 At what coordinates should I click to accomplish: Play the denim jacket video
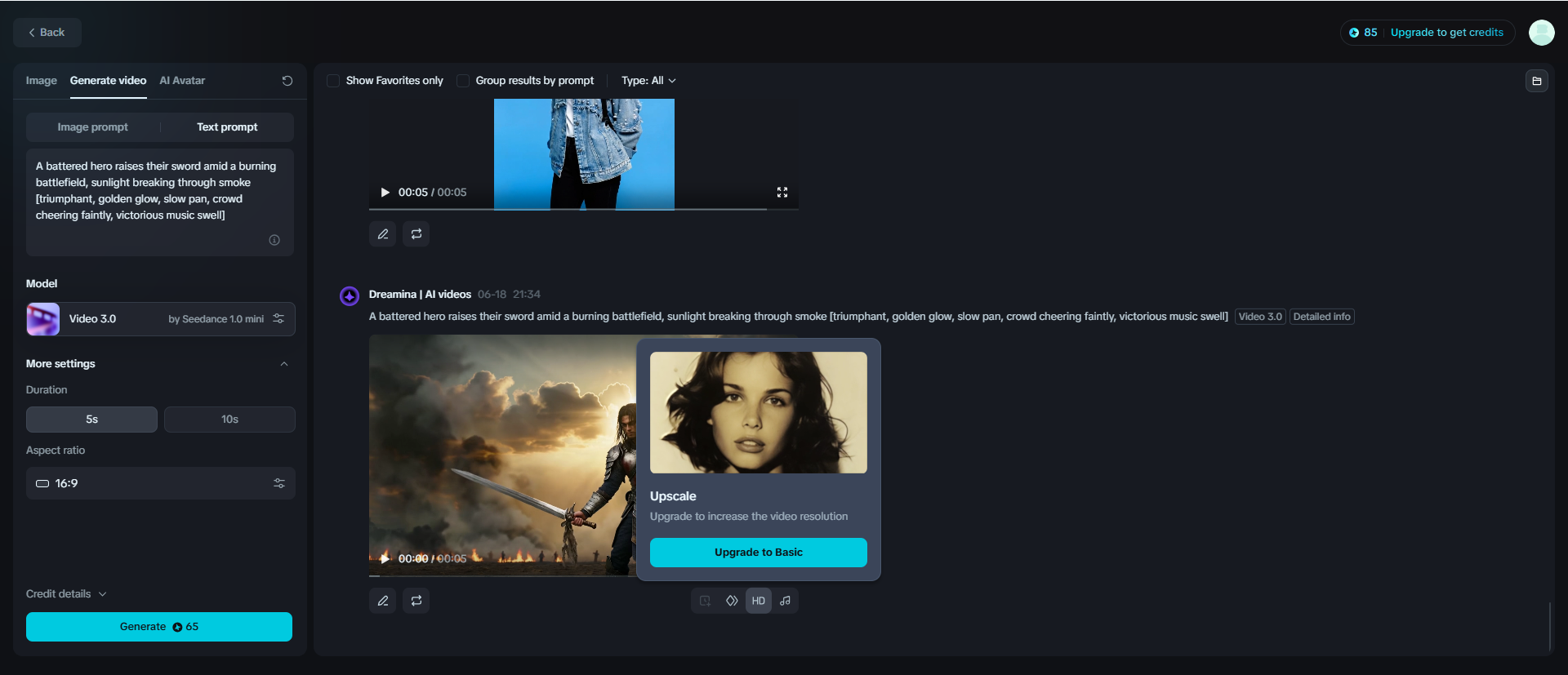click(x=385, y=193)
